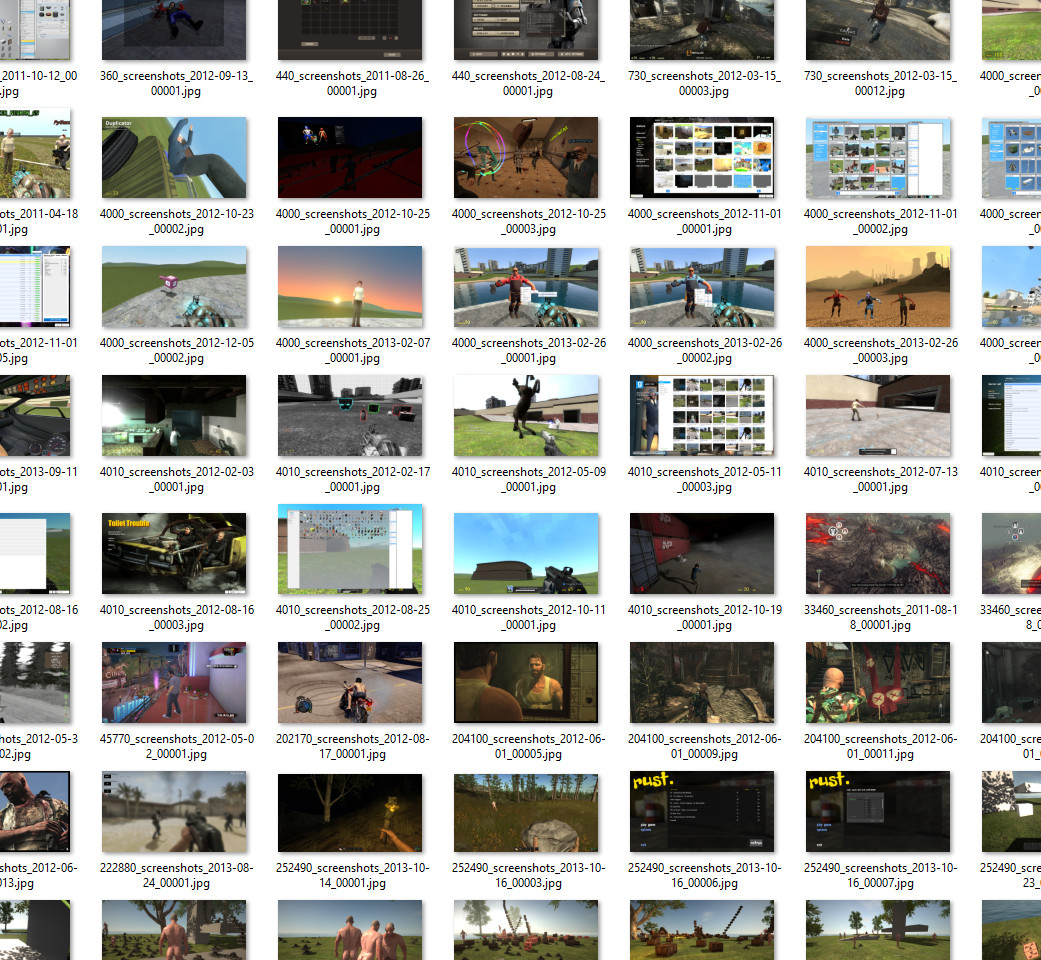Click file name 204100_screenshots_2012-06-01_00005.jpg

coord(528,746)
